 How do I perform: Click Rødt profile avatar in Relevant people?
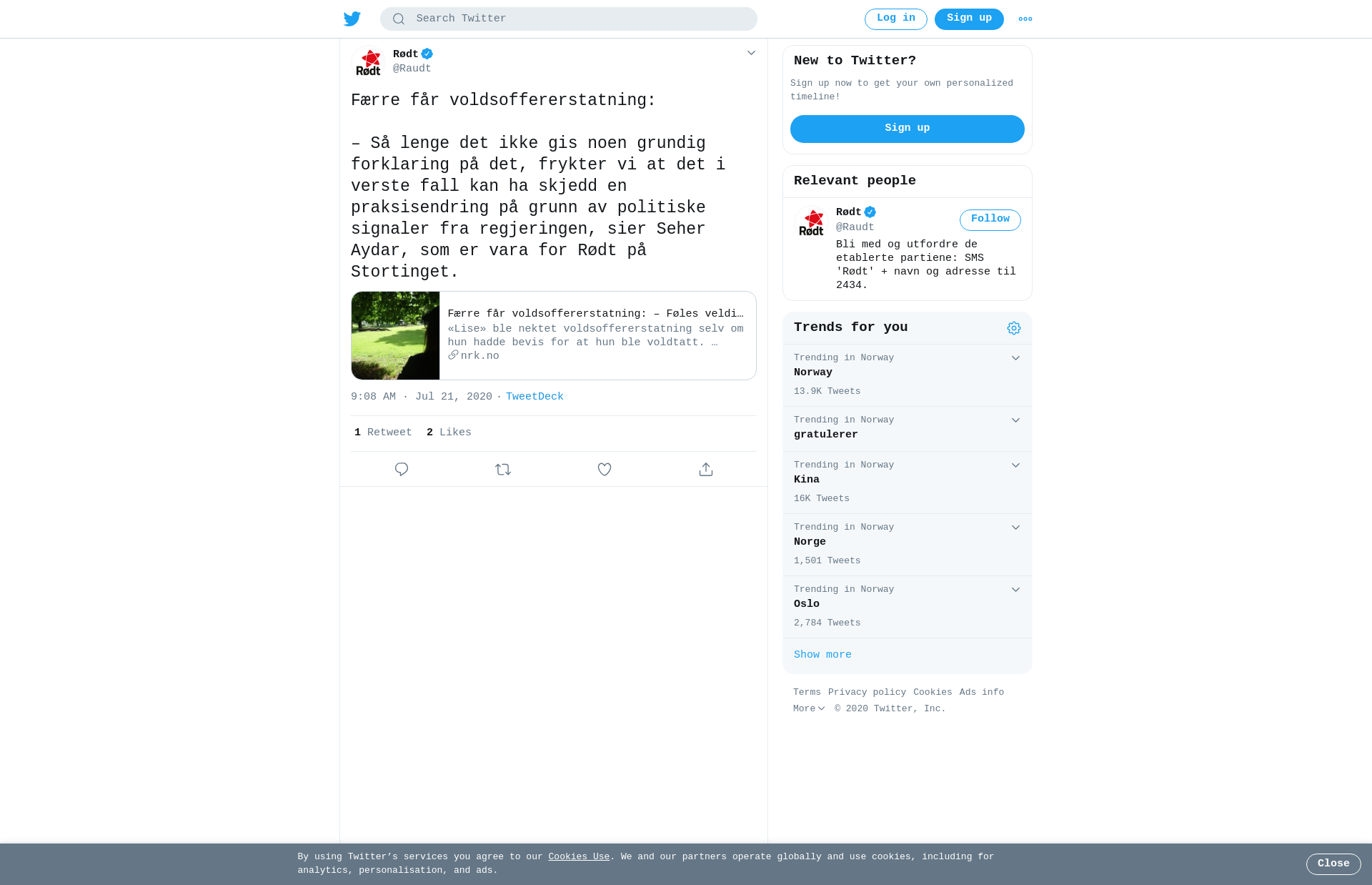[811, 222]
